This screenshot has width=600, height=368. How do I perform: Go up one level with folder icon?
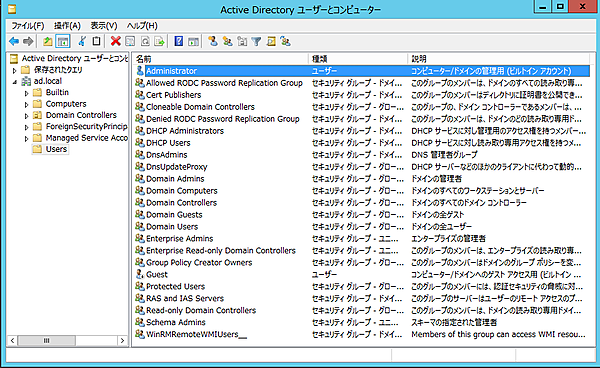point(47,41)
